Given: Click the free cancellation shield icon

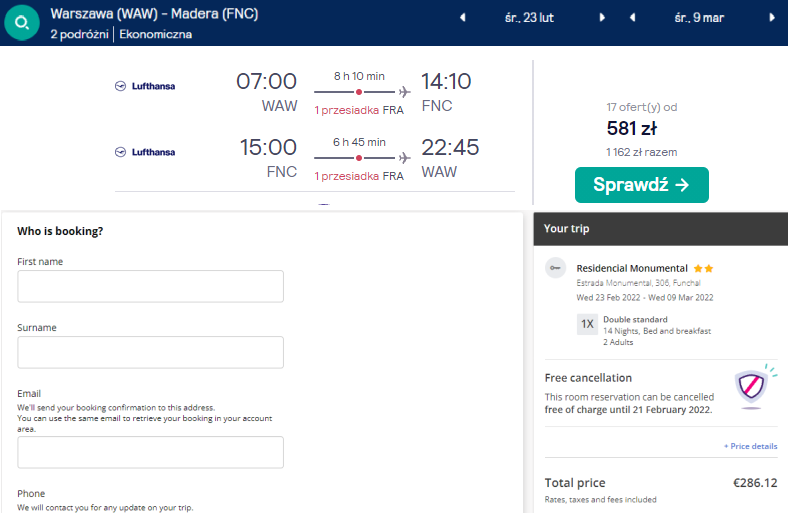Looking at the screenshot, I should [750, 385].
